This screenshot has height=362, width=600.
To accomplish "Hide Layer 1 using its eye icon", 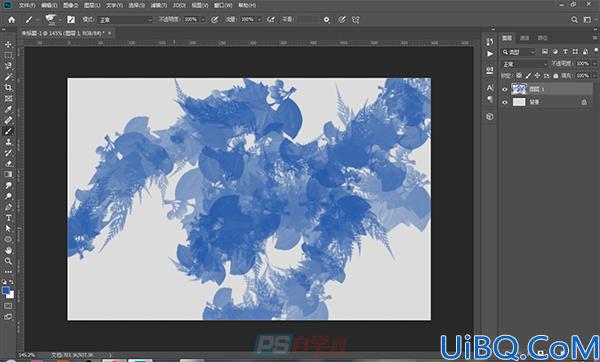I will pos(505,90).
